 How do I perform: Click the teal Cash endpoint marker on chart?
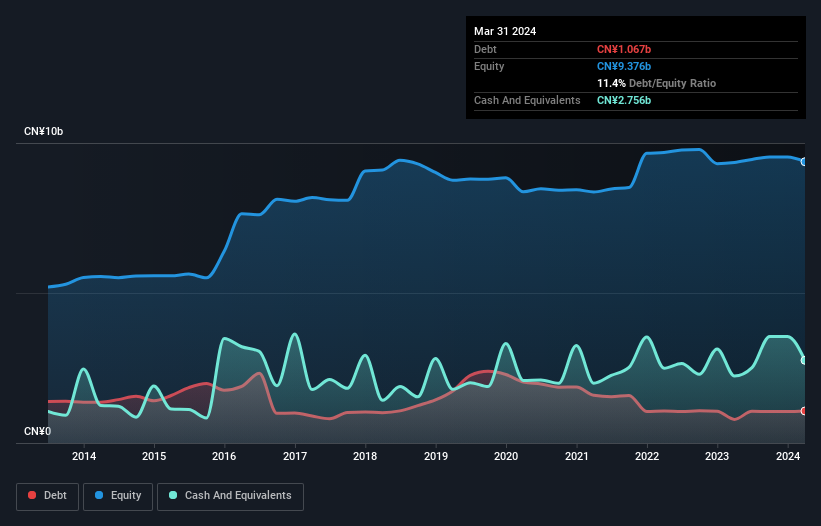click(x=804, y=360)
